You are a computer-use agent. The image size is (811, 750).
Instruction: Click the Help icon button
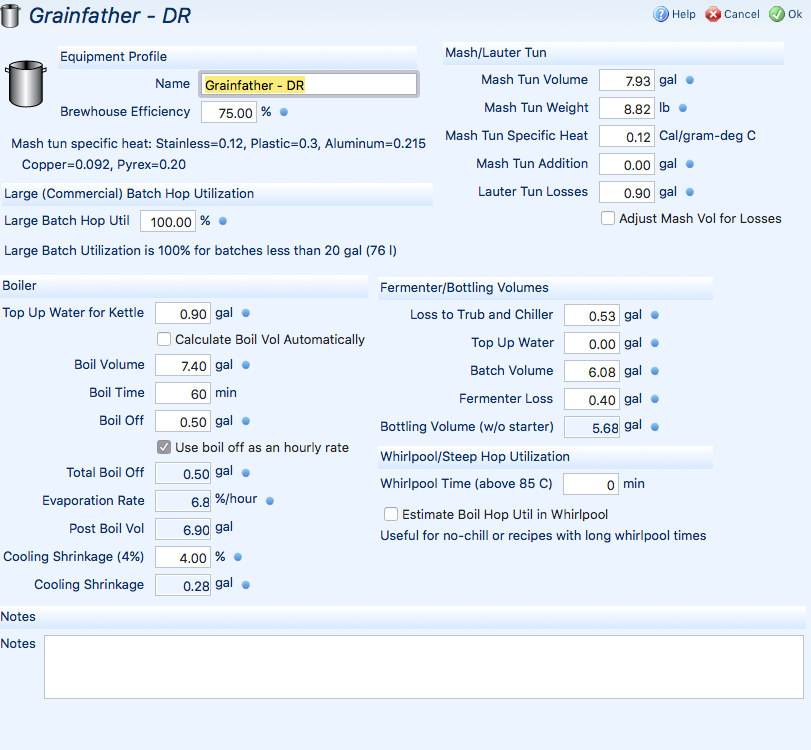pyautogui.click(x=674, y=14)
